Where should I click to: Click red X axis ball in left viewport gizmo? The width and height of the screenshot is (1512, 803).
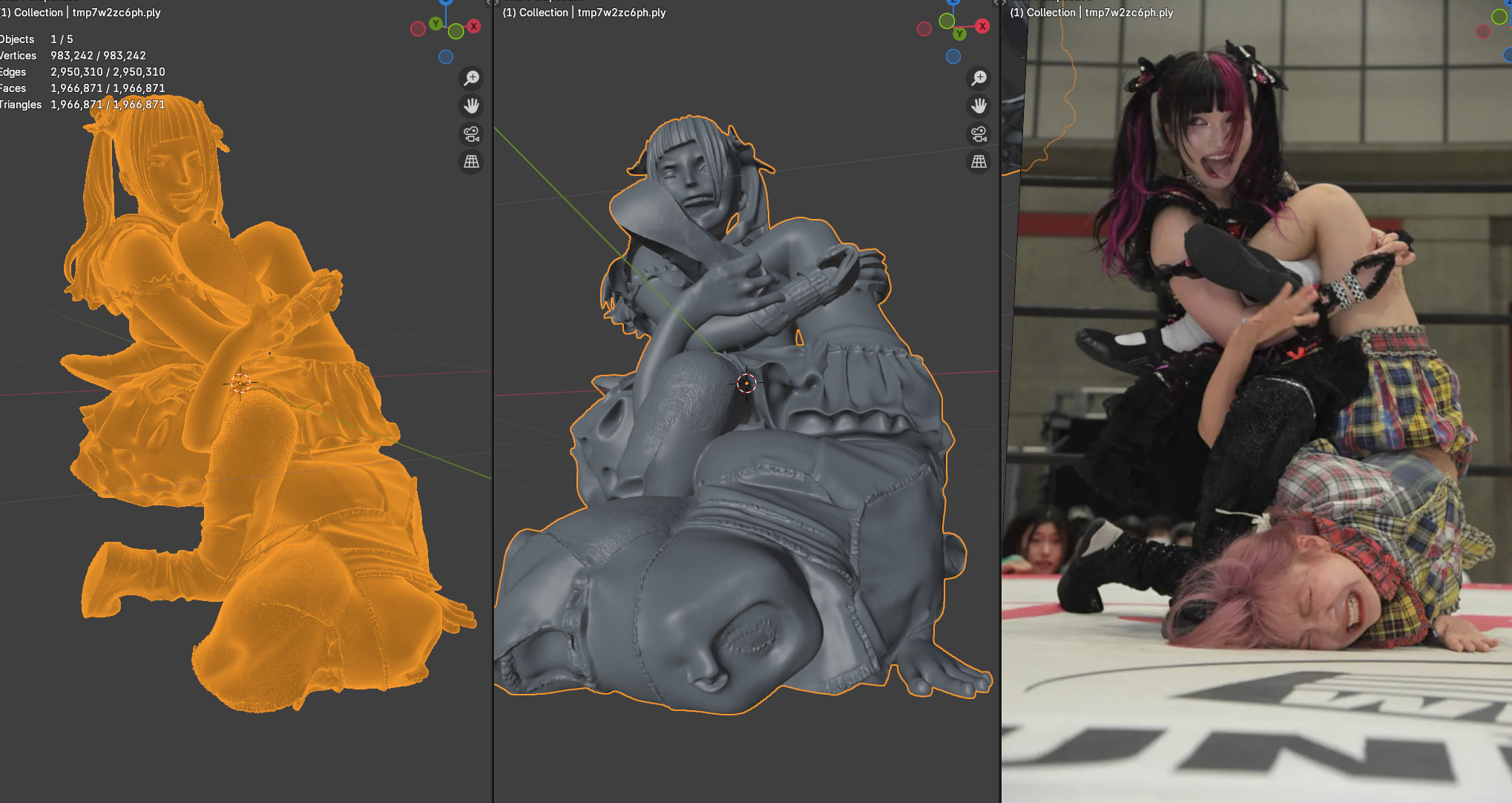pyautogui.click(x=473, y=26)
